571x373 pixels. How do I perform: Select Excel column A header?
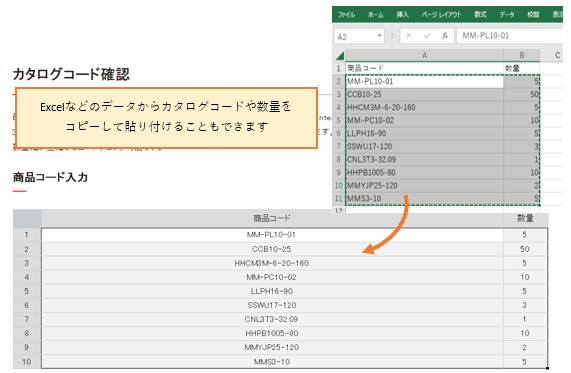coord(424,55)
